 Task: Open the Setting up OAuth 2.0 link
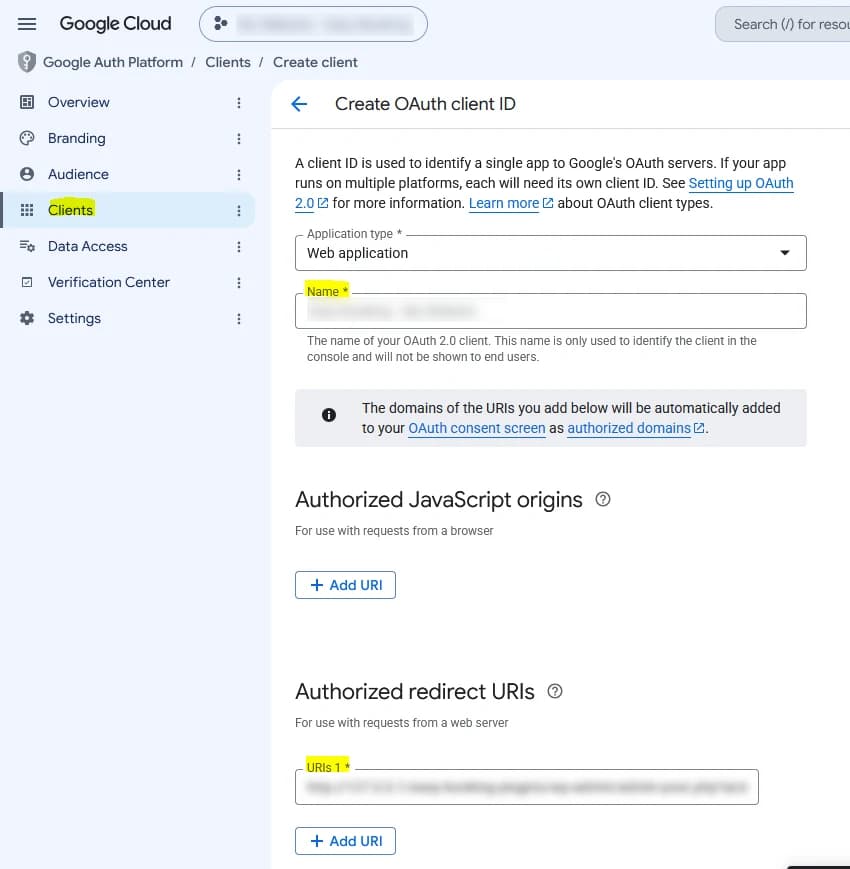point(741,183)
